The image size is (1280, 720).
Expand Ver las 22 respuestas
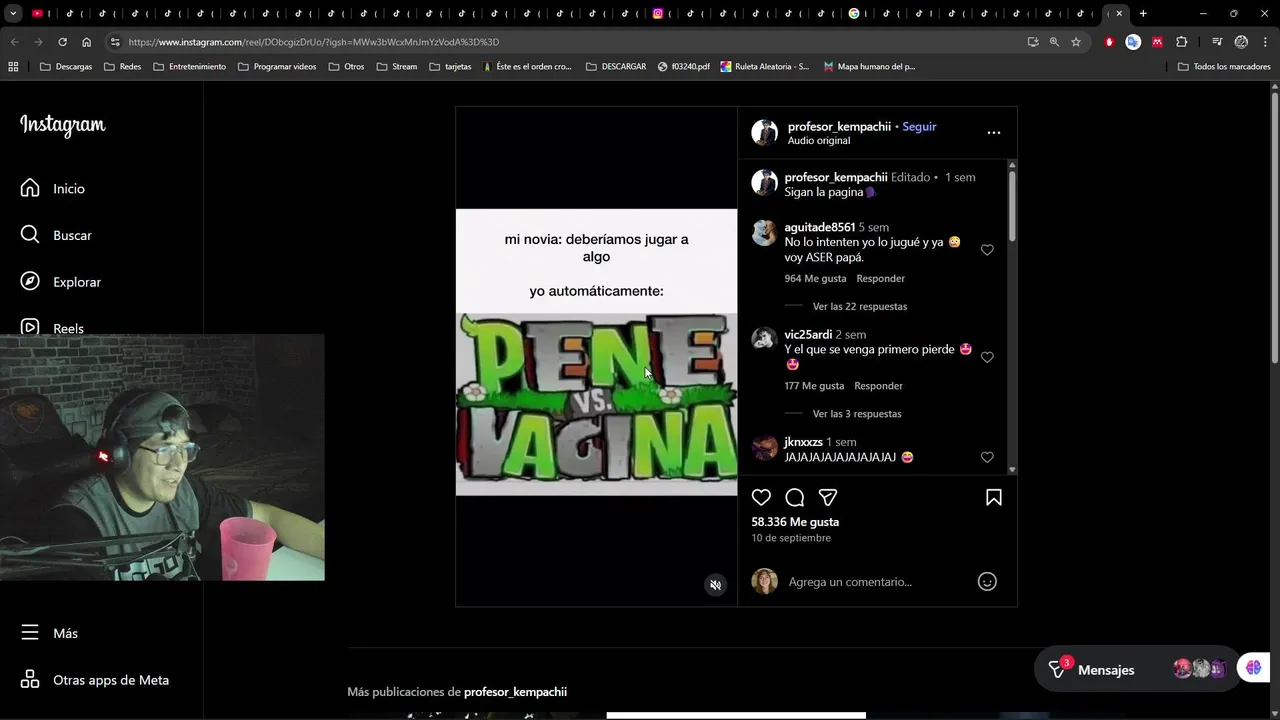tap(860, 306)
